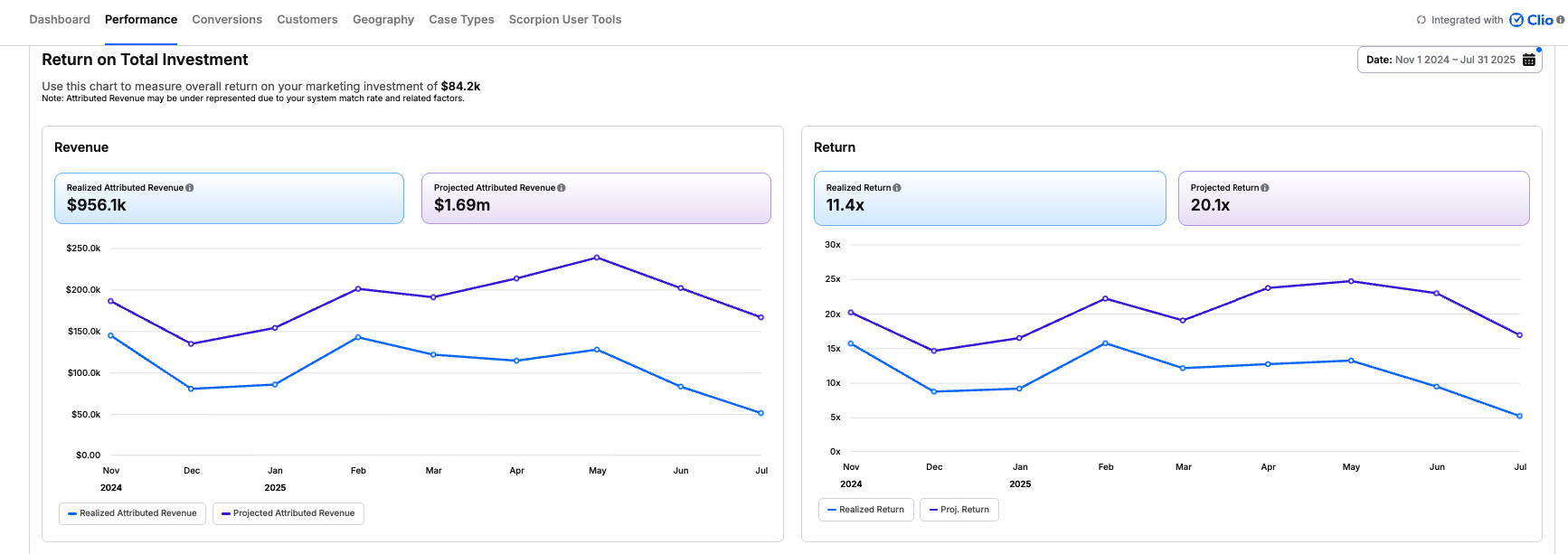This screenshot has width=1568, height=554.
Task: Hide the Realized Return legend series
Action: (865, 510)
